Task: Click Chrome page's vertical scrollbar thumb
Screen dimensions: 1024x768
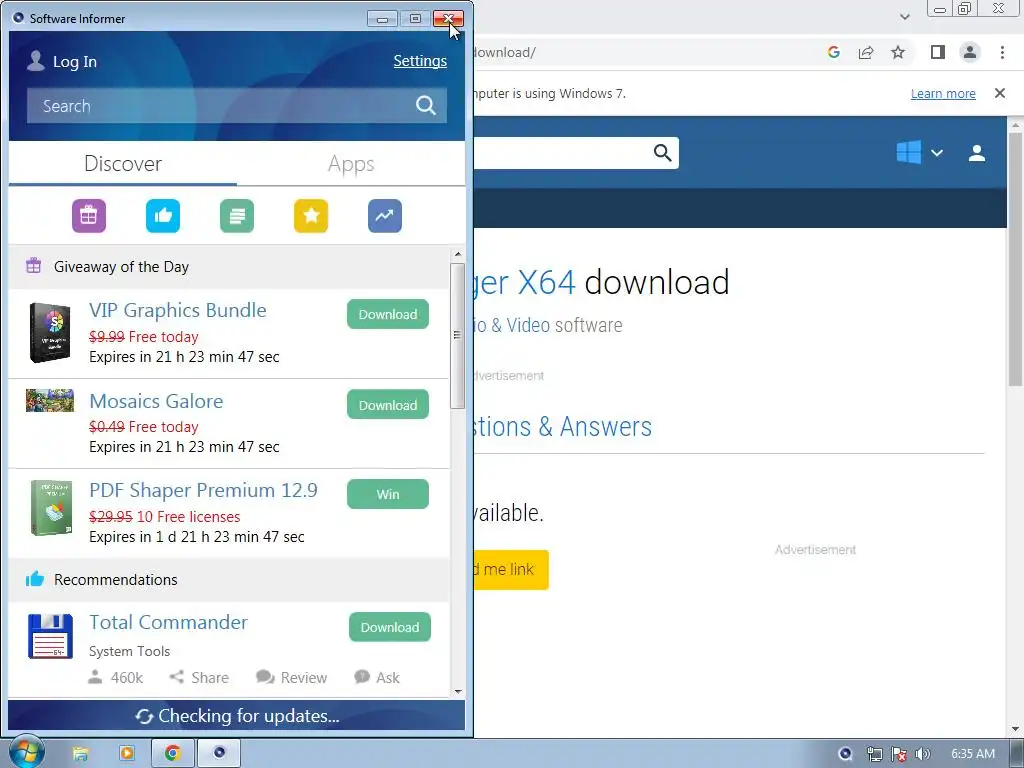Action: coord(1016,258)
